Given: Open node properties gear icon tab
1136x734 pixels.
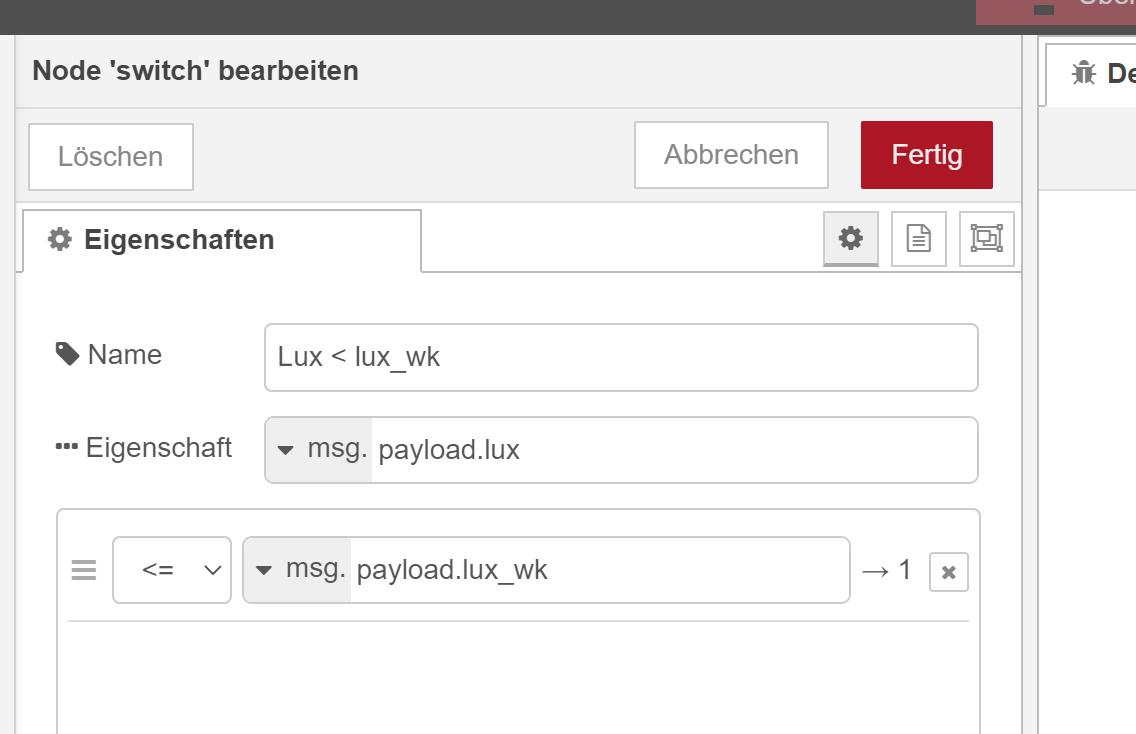Looking at the screenshot, I should pyautogui.click(x=851, y=238).
